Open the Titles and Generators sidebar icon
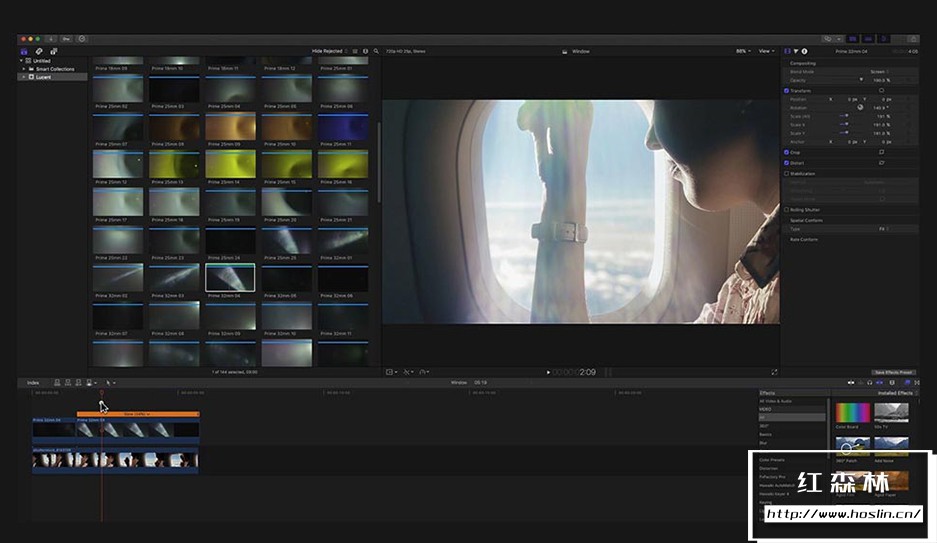Viewport: 937px width, 543px height. [x=53, y=51]
